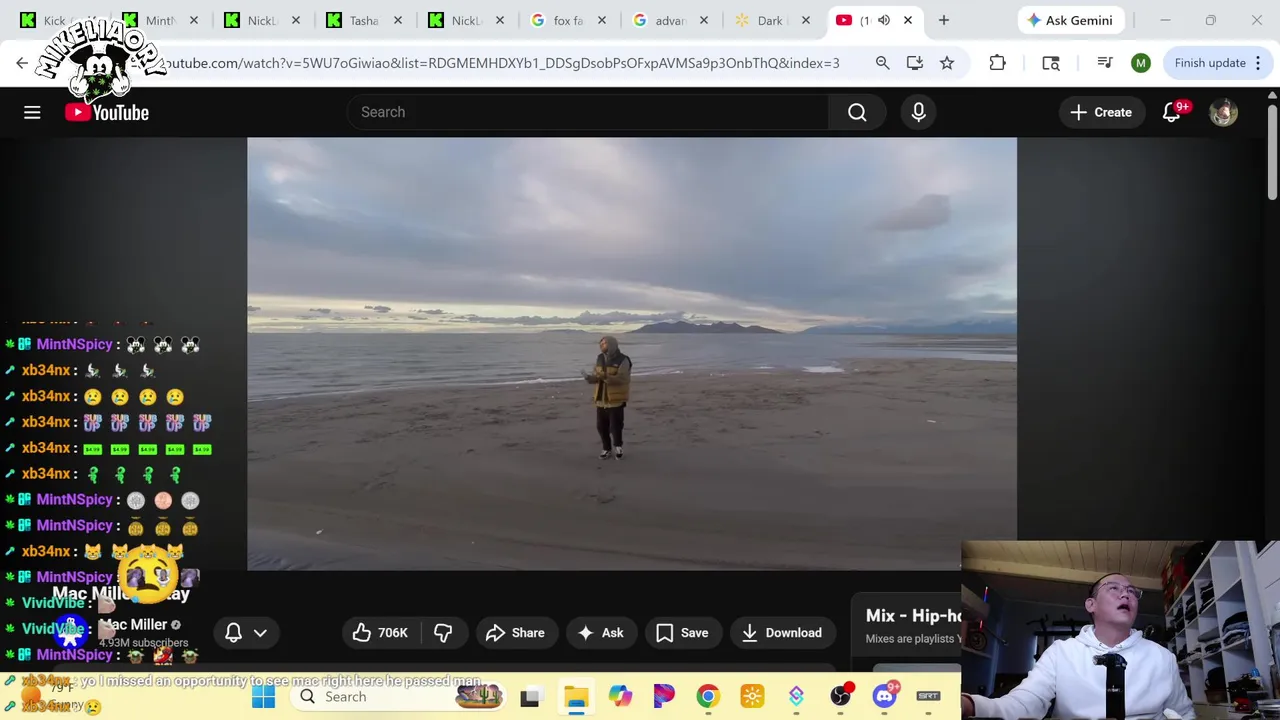
Task: Open the Chrome profile M avatar
Action: [x=1140, y=63]
